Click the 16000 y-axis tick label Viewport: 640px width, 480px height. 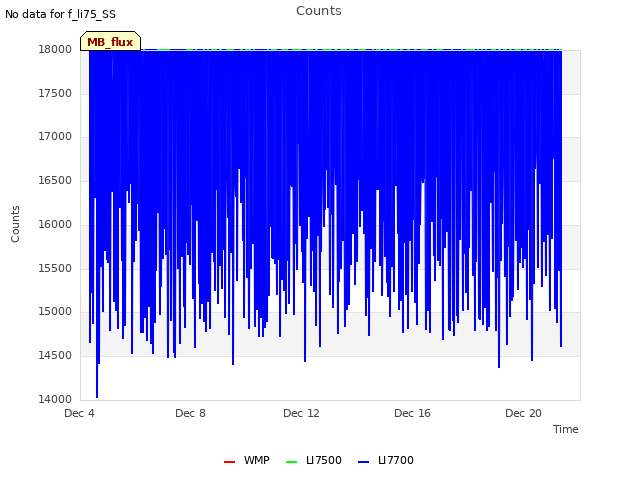pos(55,224)
